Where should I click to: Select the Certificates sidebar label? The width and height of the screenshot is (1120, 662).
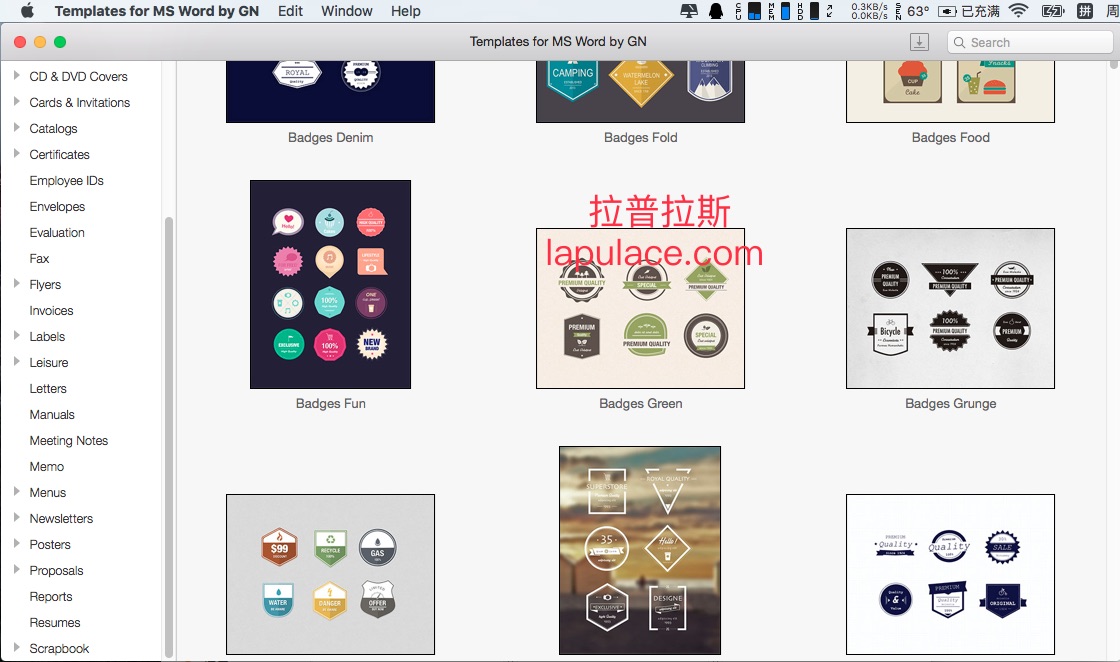(x=59, y=154)
